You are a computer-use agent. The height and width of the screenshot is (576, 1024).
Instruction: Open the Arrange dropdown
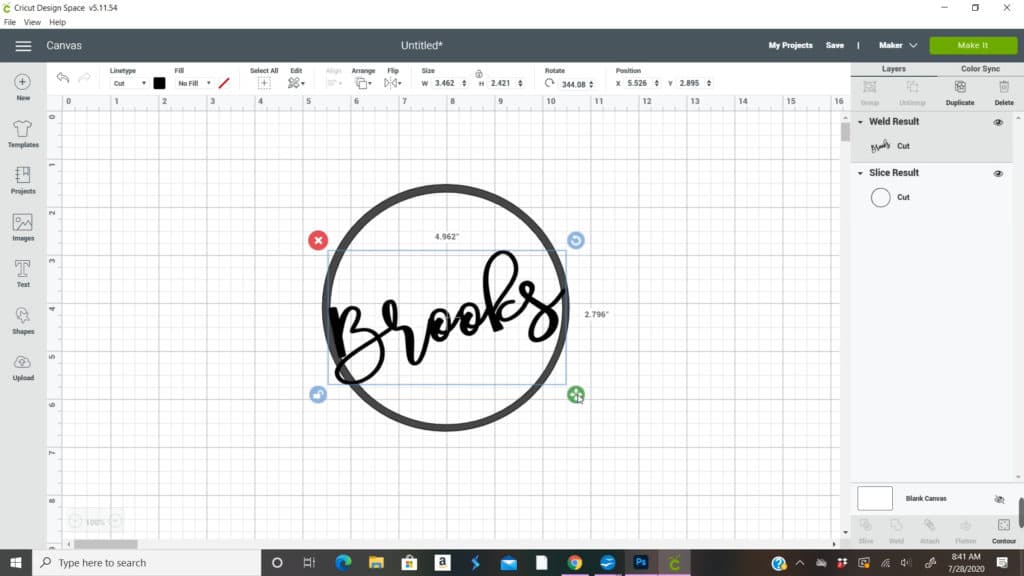363,83
